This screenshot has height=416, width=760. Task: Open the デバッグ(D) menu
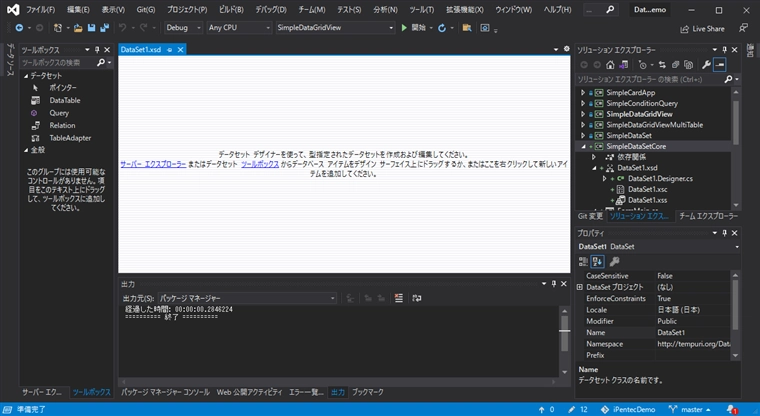pyautogui.click(x=271, y=10)
